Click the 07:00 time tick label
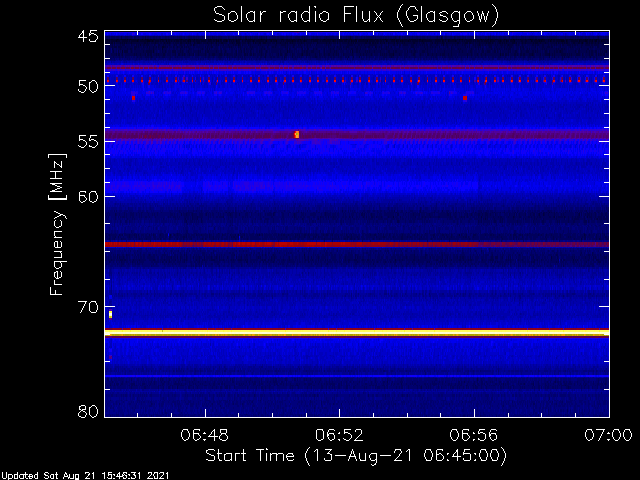The image size is (640, 480). click(x=609, y=435)
